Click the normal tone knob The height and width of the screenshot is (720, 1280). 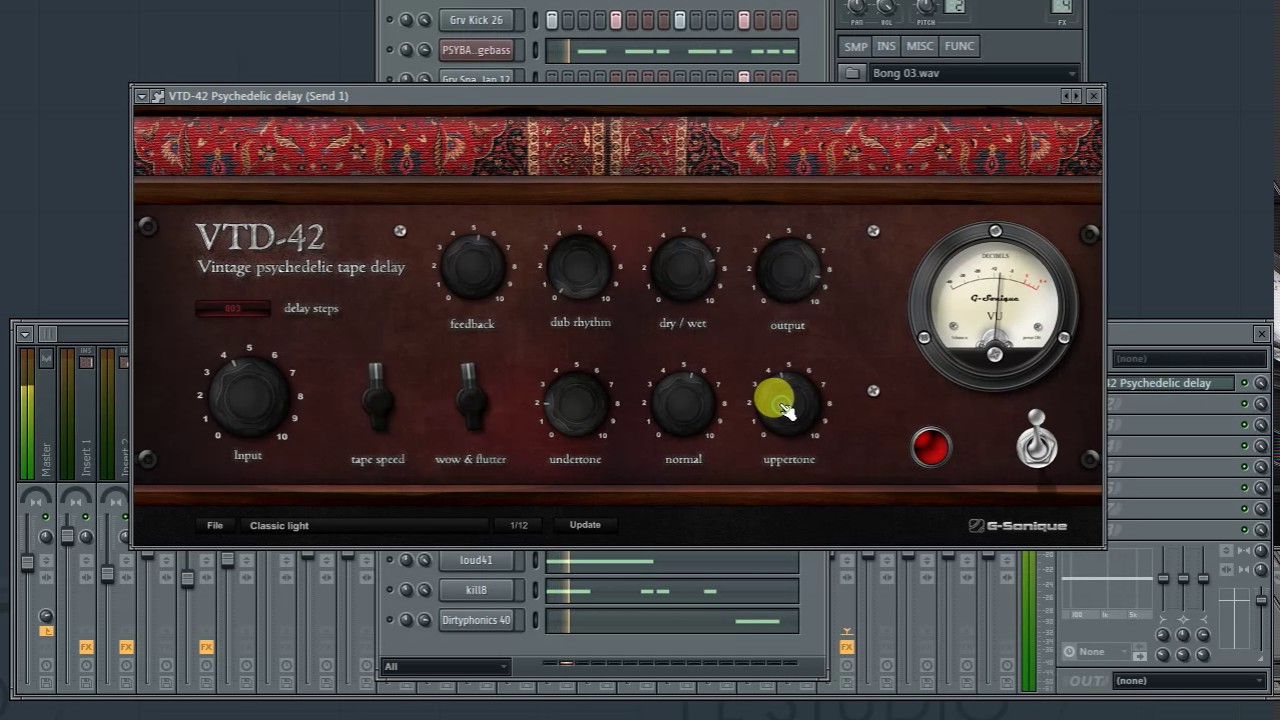coord(684,403)
